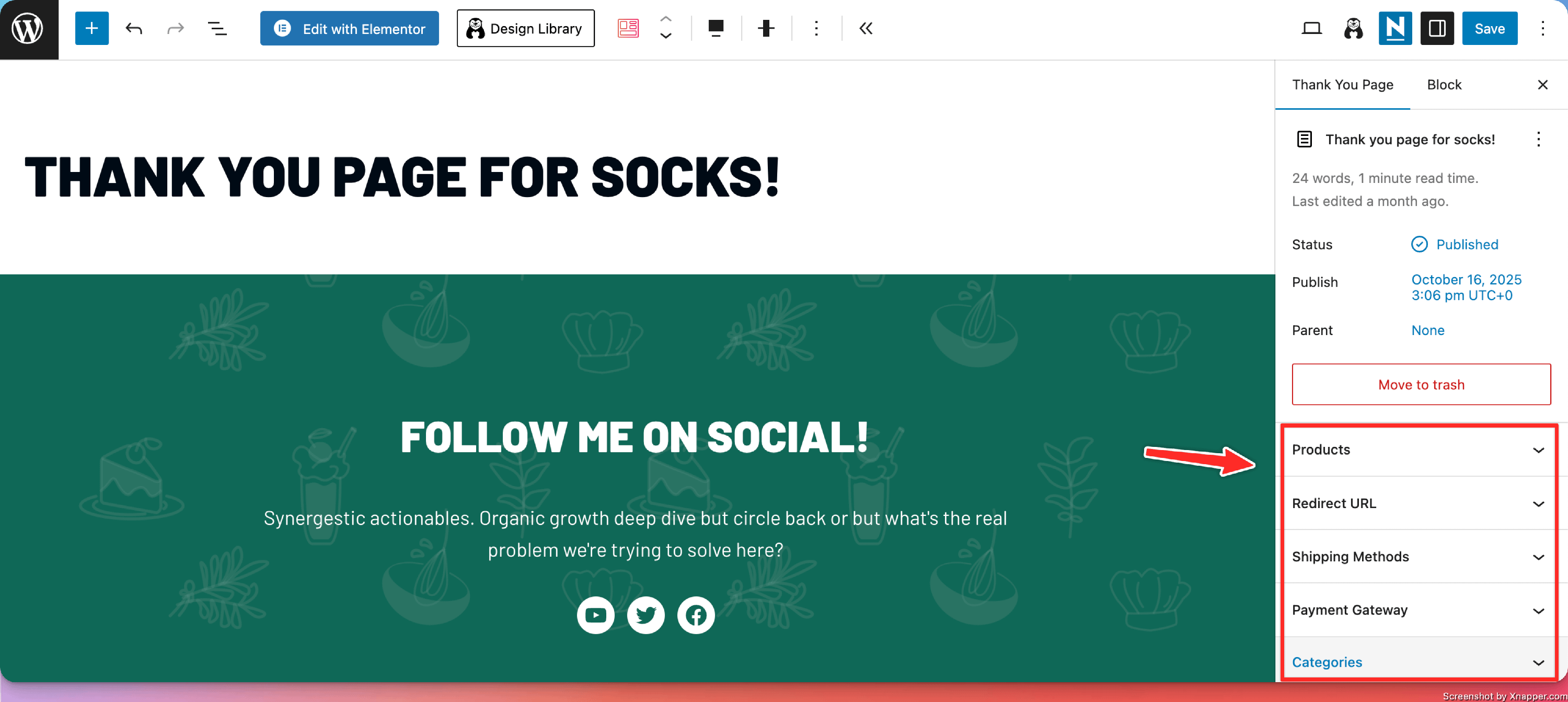1568x702 pixels.
Task: Click Edit with Elementor button
Action: pos(349,29)
